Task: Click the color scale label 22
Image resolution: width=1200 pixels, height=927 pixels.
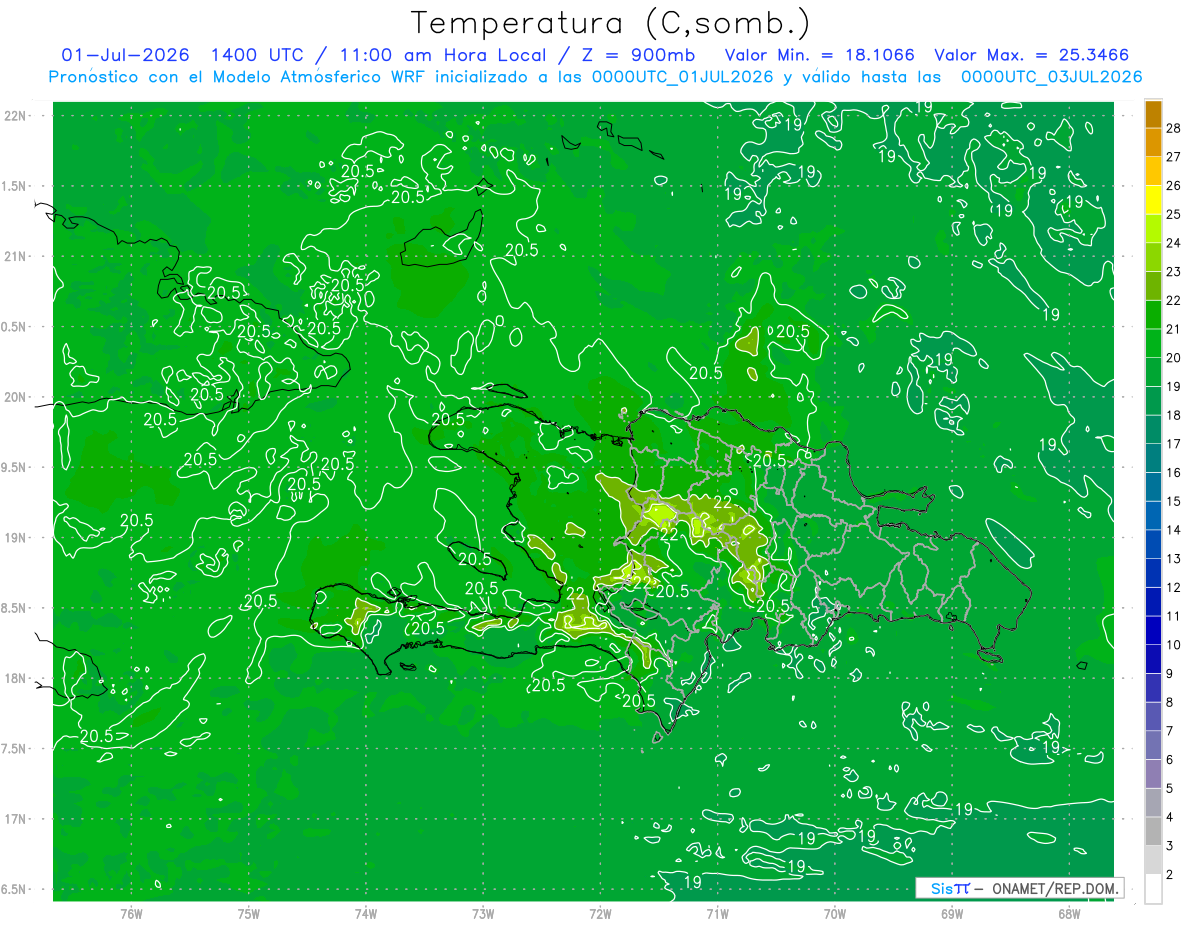Action: pos(1174,300)
